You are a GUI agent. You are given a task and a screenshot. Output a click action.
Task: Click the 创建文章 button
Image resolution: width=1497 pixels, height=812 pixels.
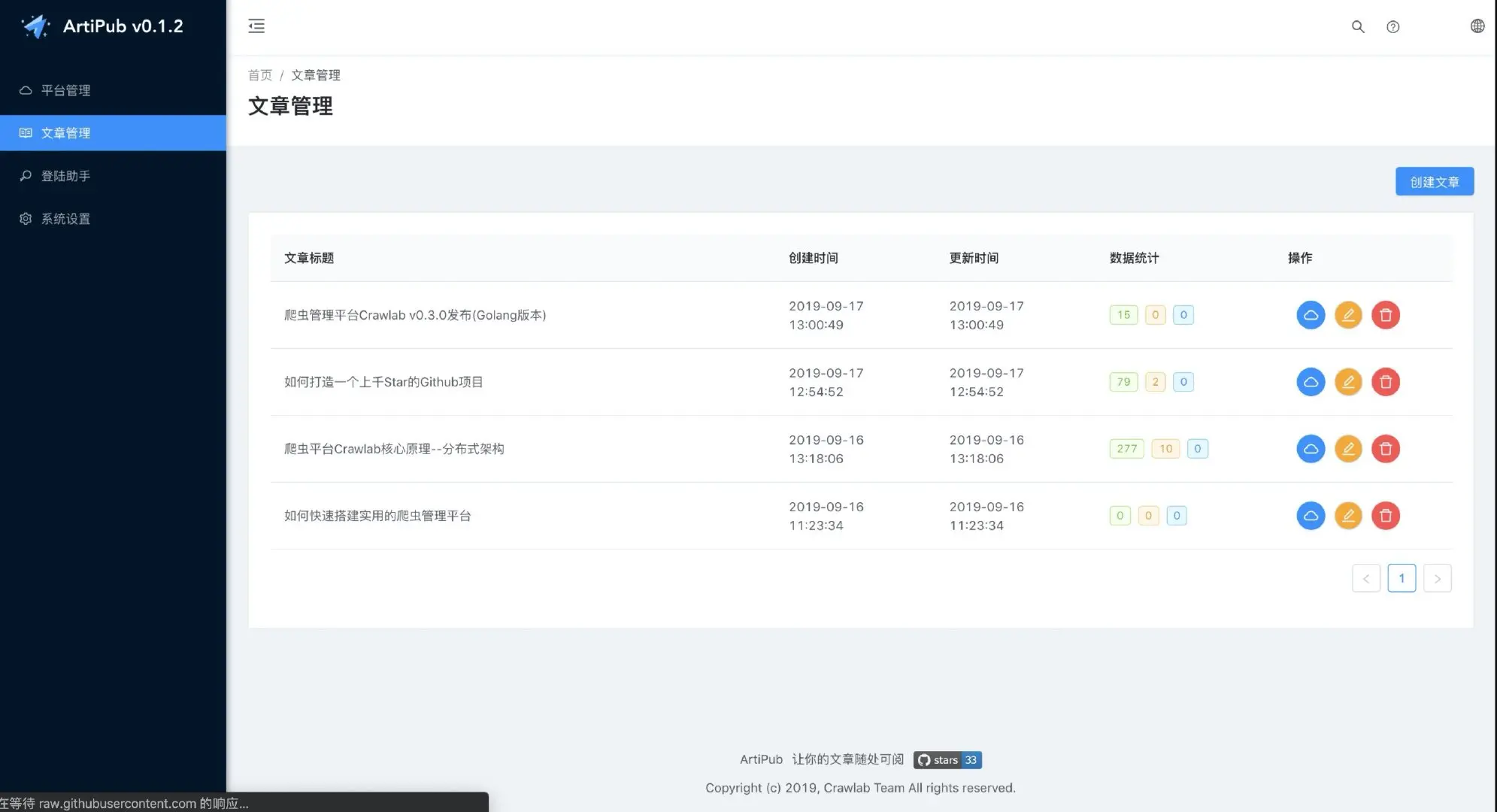pyautogui.click(x=1434, y=181)
